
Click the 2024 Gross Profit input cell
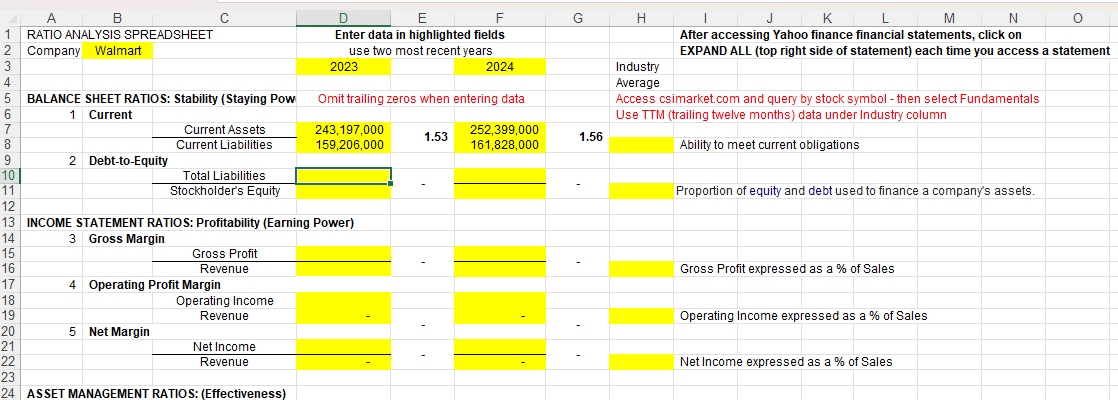coord(500,253)
